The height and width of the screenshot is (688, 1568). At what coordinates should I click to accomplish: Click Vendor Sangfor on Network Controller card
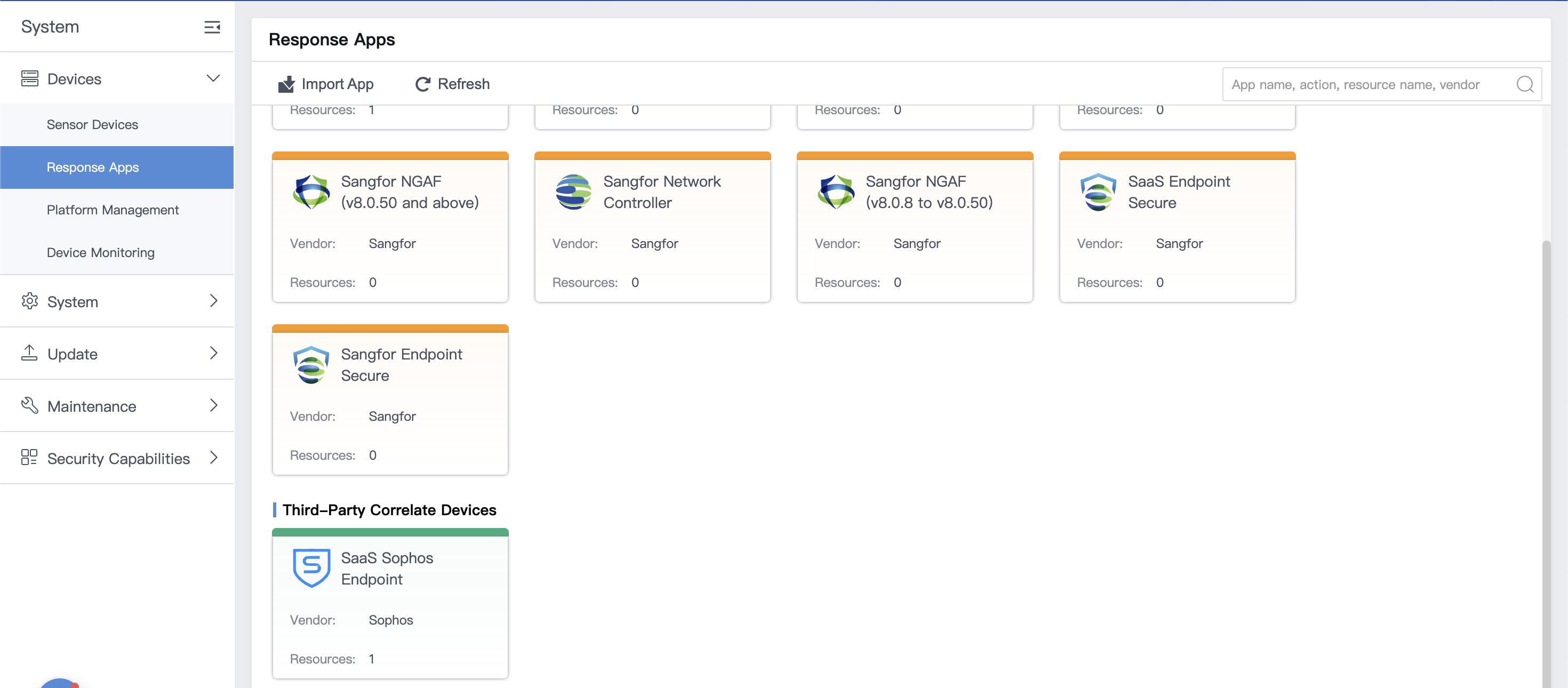point(654,244)
